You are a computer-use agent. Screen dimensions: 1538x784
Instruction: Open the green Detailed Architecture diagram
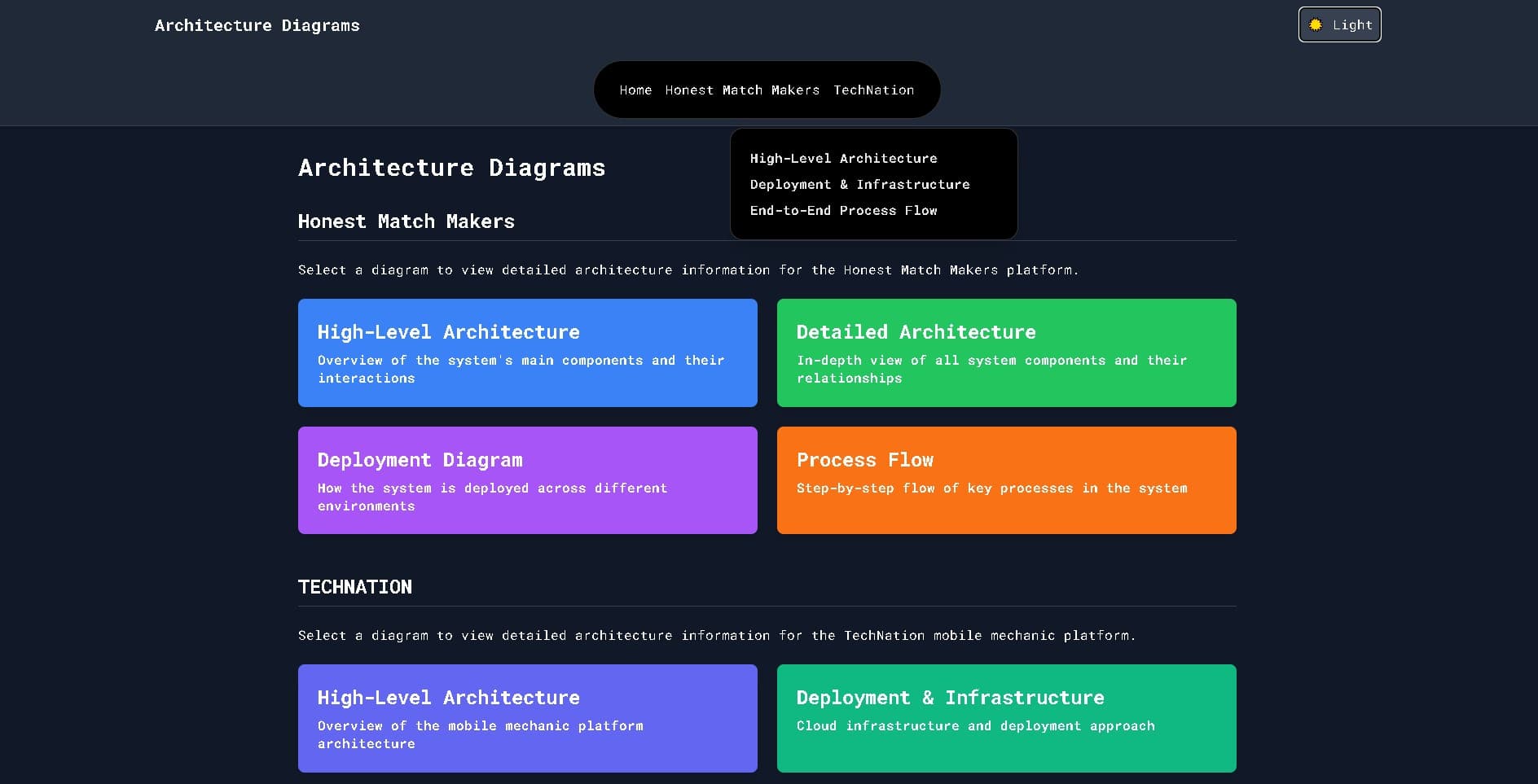tap(1007, 353)
